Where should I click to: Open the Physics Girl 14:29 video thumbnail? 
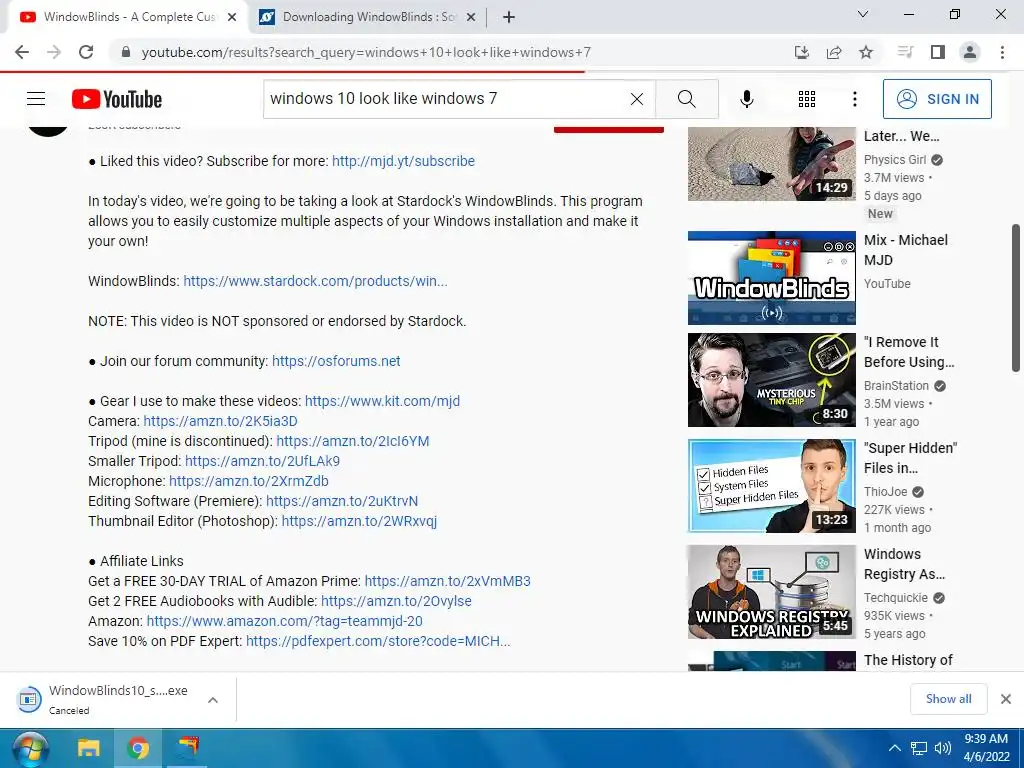tap(771, 164)
